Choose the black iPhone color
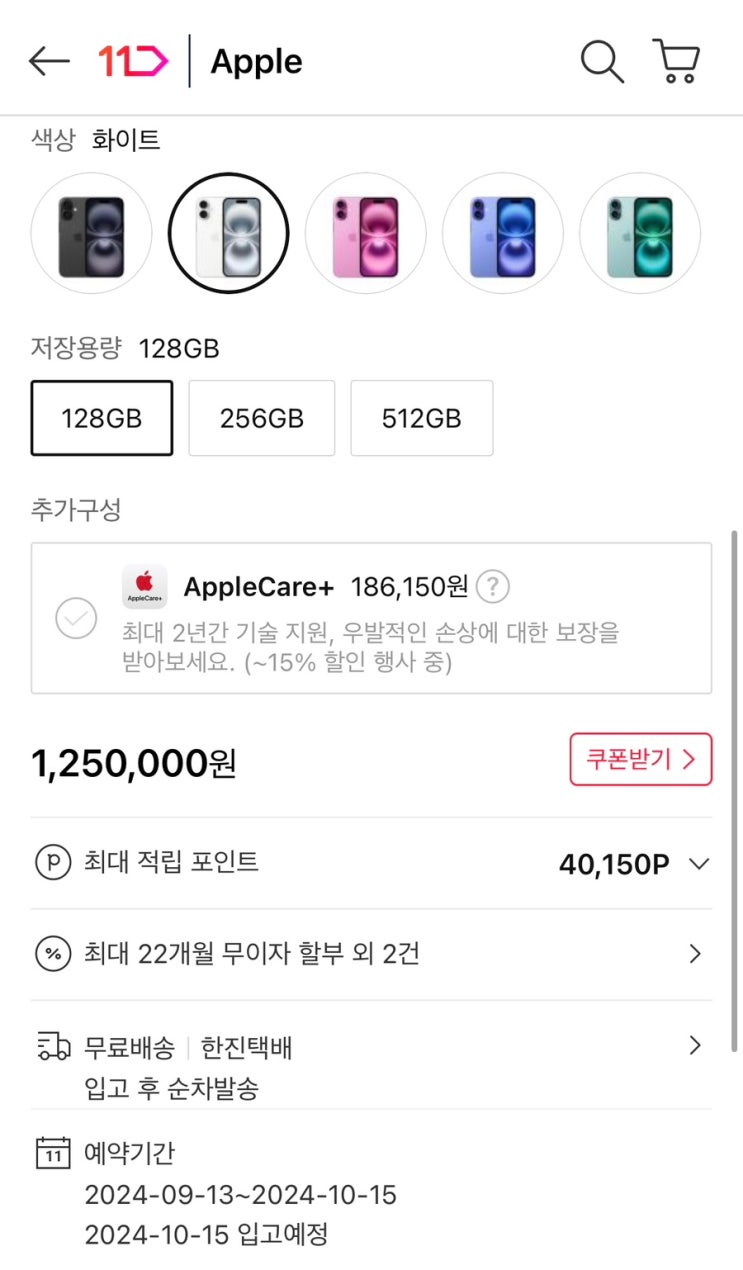Image resolution: width=743 pixels, height=1270 pixels. [91, 233]
